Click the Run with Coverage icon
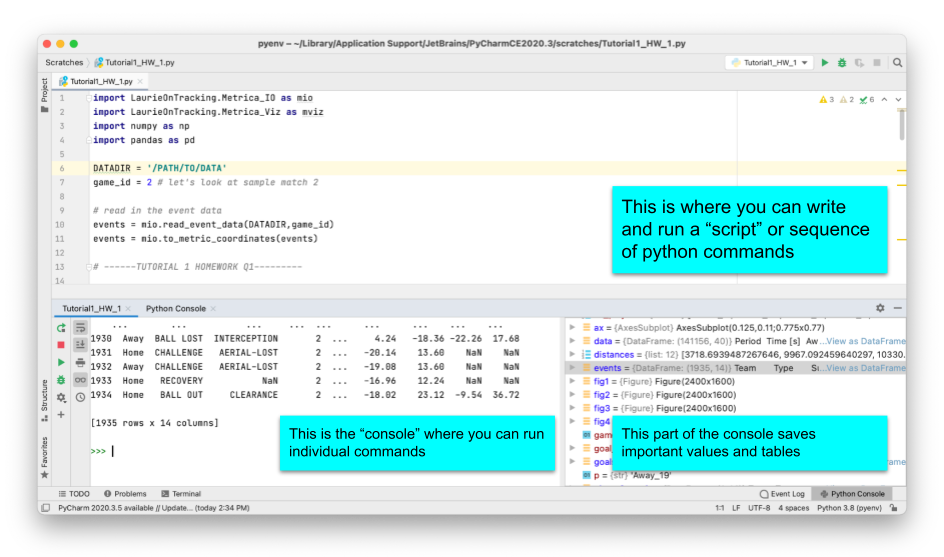 (x=859, y=63)
